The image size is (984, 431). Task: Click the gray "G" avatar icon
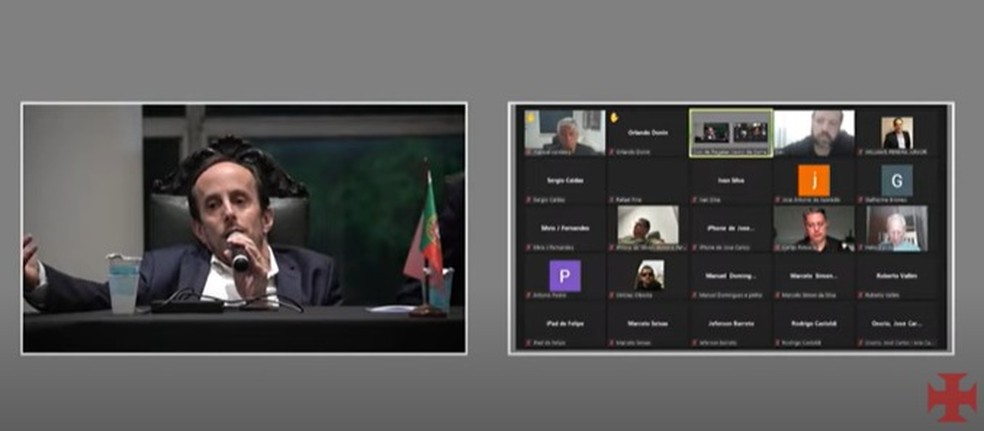click(896, 180)
